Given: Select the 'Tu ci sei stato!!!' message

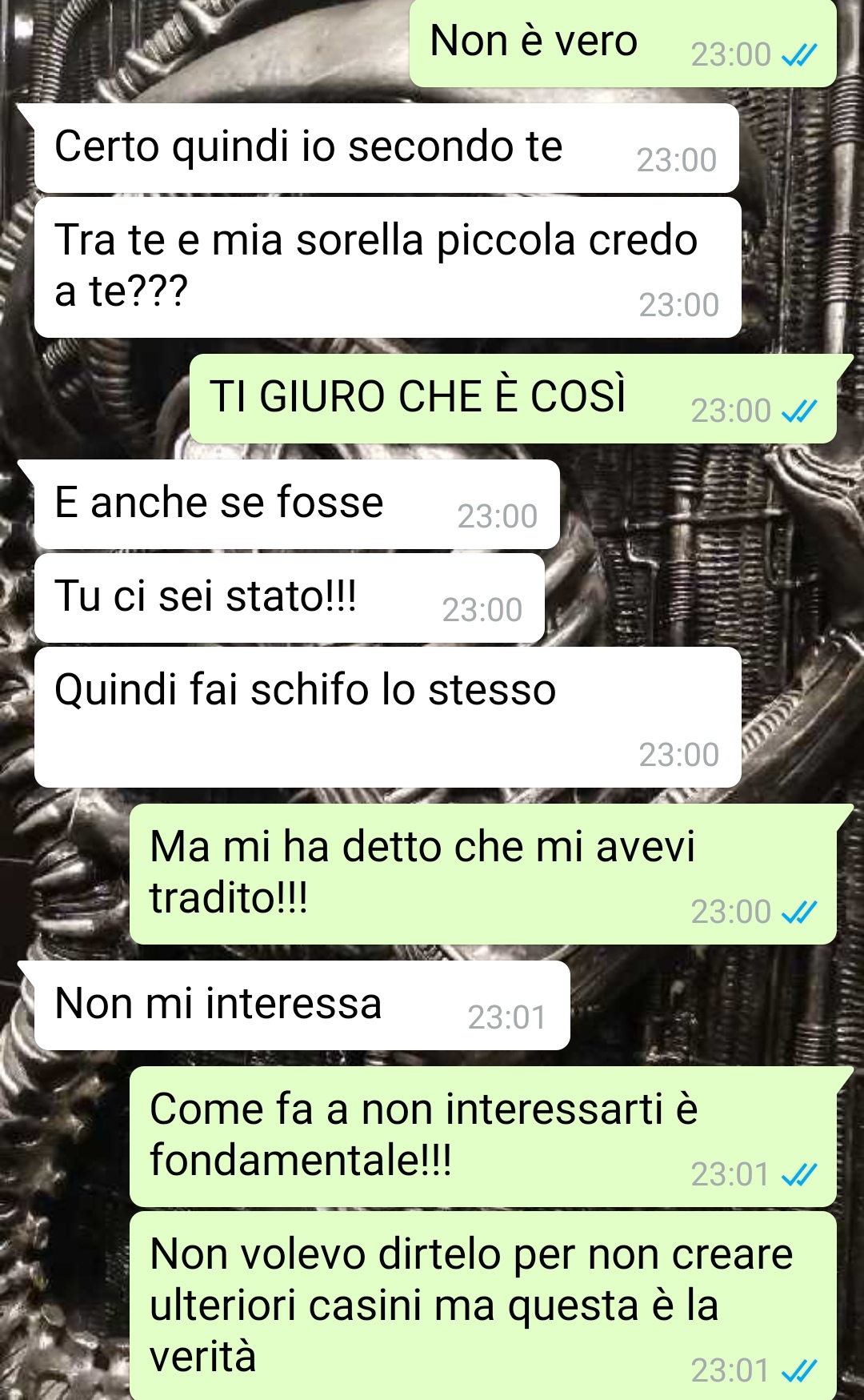Looking at the screenshot, I should (290, 598).
